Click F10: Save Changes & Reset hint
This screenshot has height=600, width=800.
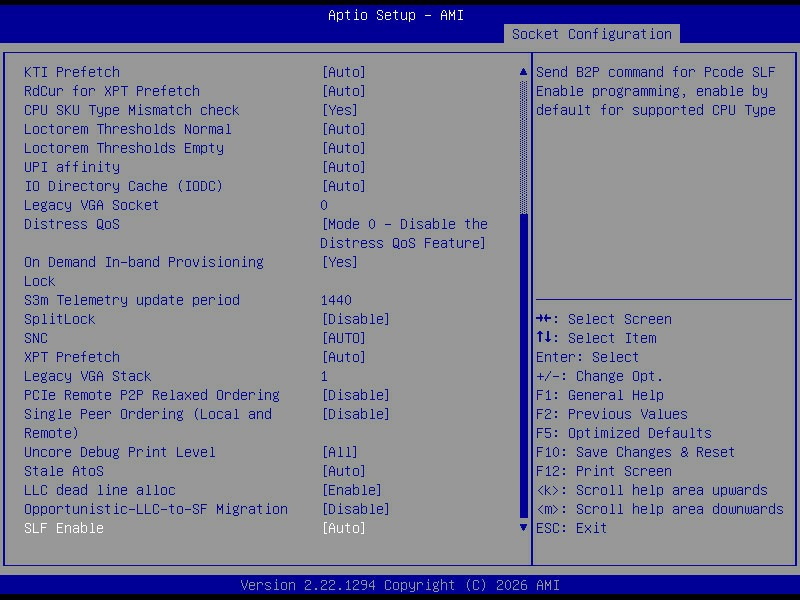point(636,452)
